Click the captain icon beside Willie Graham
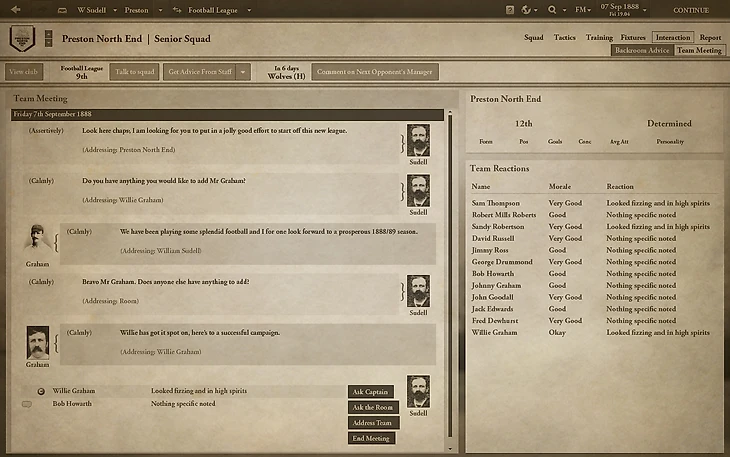This screenshot has width=730, height=457. tap(41, 391)
